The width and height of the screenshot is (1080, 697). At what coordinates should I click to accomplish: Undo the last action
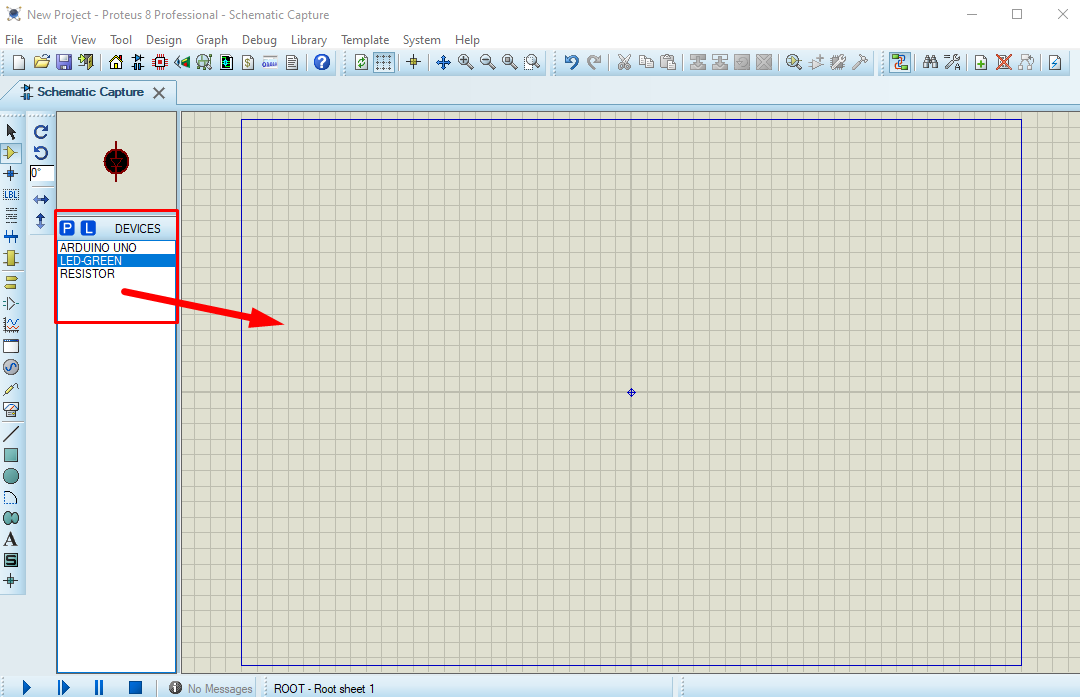tap(571, 63)
